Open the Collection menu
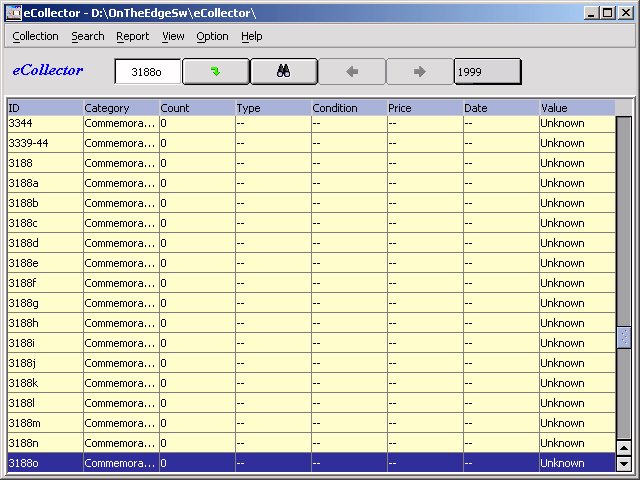640x480 pixels. 35,36
